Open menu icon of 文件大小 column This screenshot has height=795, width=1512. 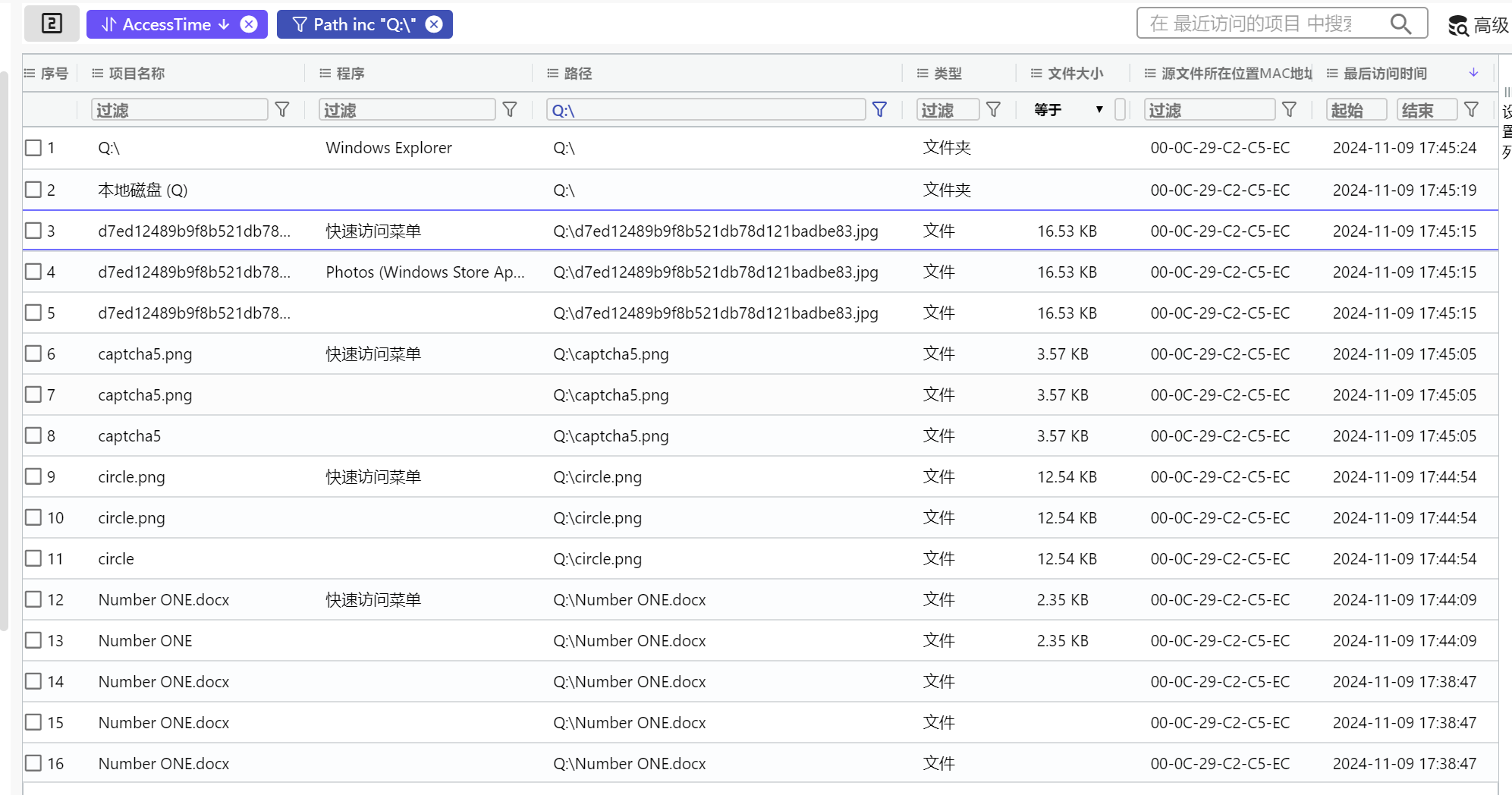click(x=1036, y=74)
